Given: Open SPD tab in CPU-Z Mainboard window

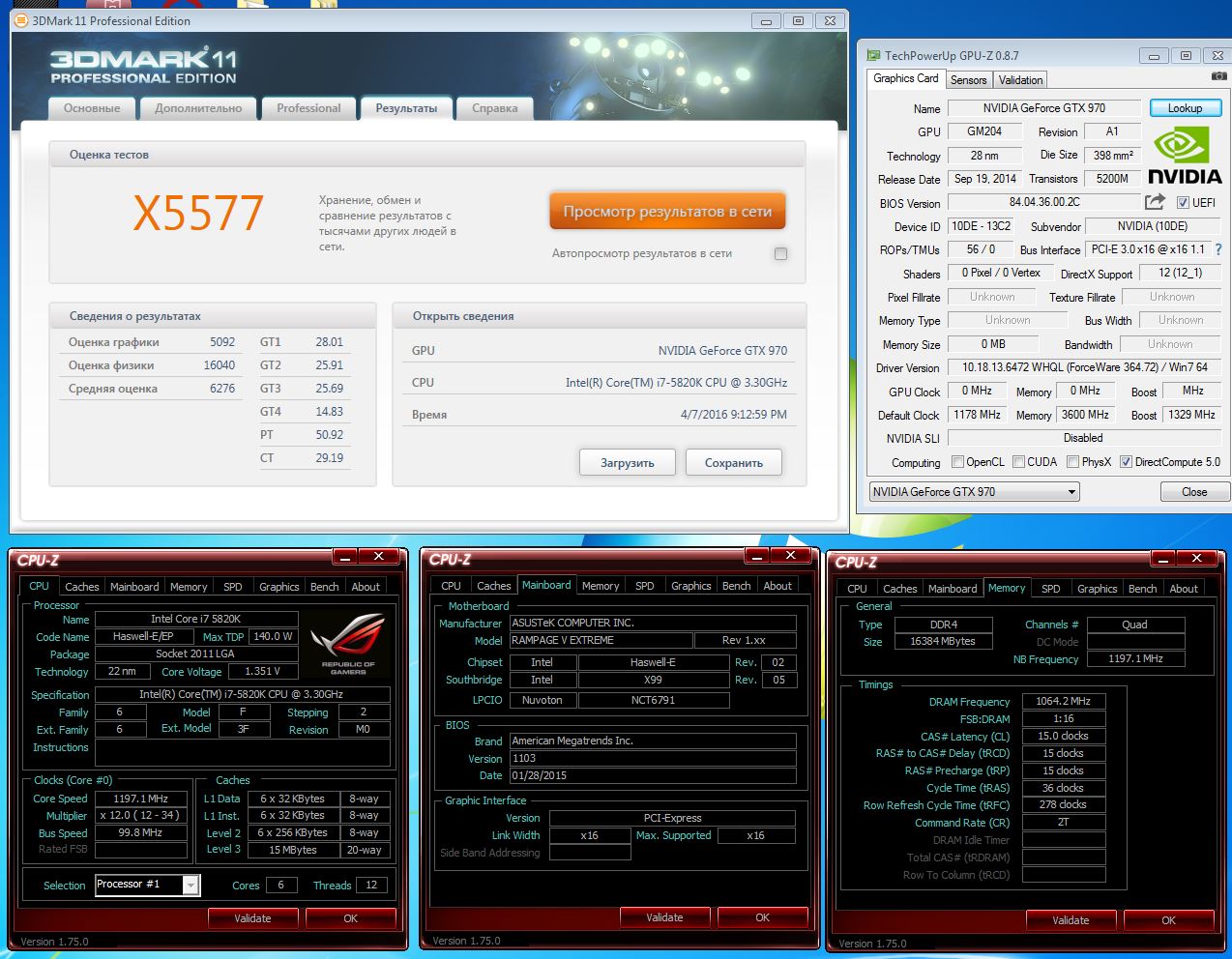Looking at the screenshot, I should (x=644, y=586).
